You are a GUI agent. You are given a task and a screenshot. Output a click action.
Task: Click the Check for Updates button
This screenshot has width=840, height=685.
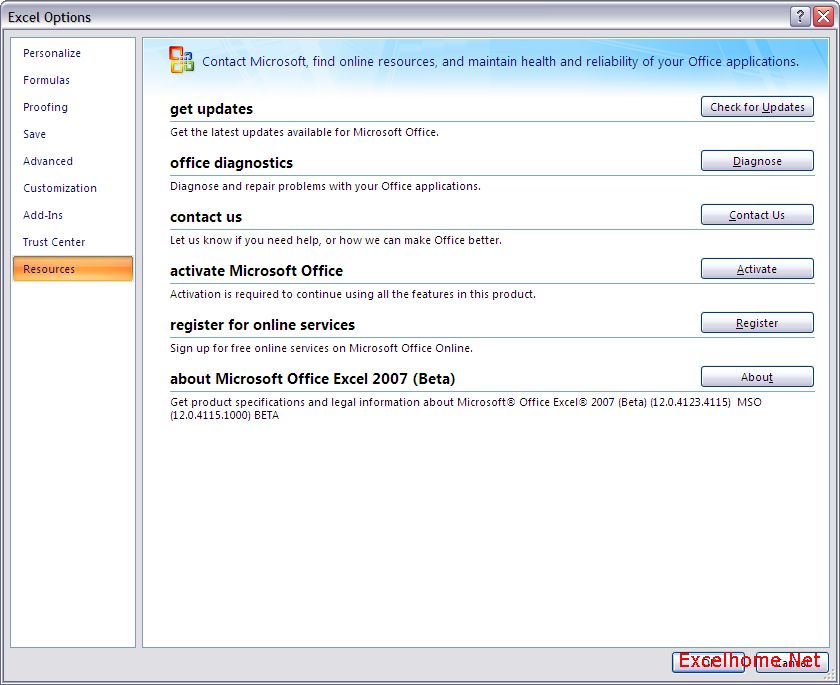click(x=757, y=107)
